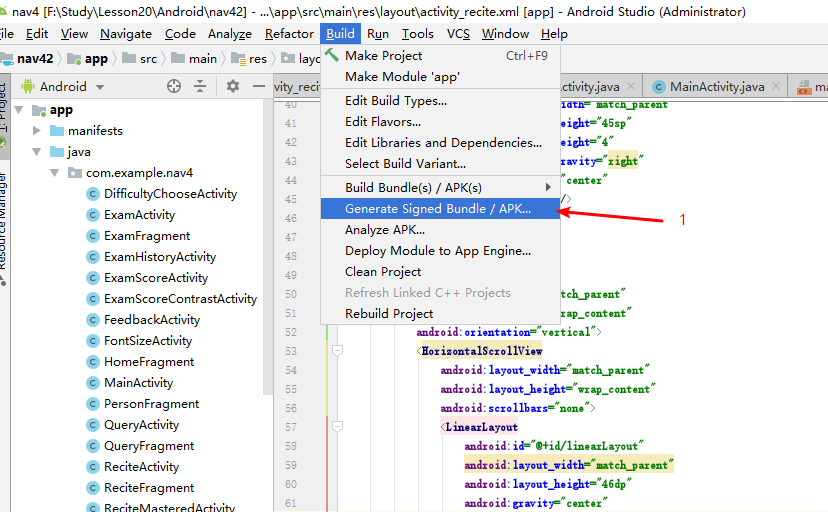Select Edit Build Types...
Screen dimensions: 828x512
point(440,100)
